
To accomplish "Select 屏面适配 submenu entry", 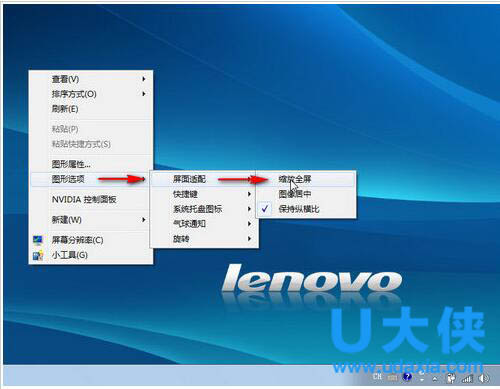I will click(x=204, y=179).
